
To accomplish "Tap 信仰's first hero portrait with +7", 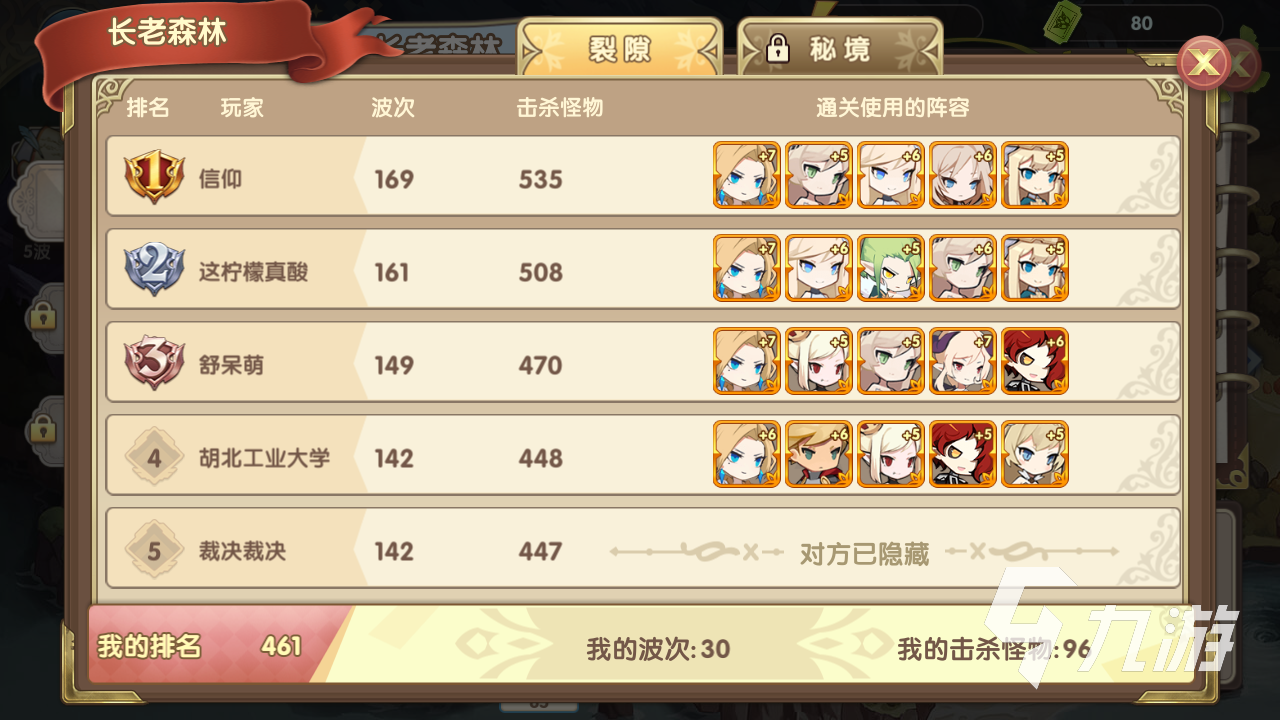I will pyautogui.click(x=746, y=175).
